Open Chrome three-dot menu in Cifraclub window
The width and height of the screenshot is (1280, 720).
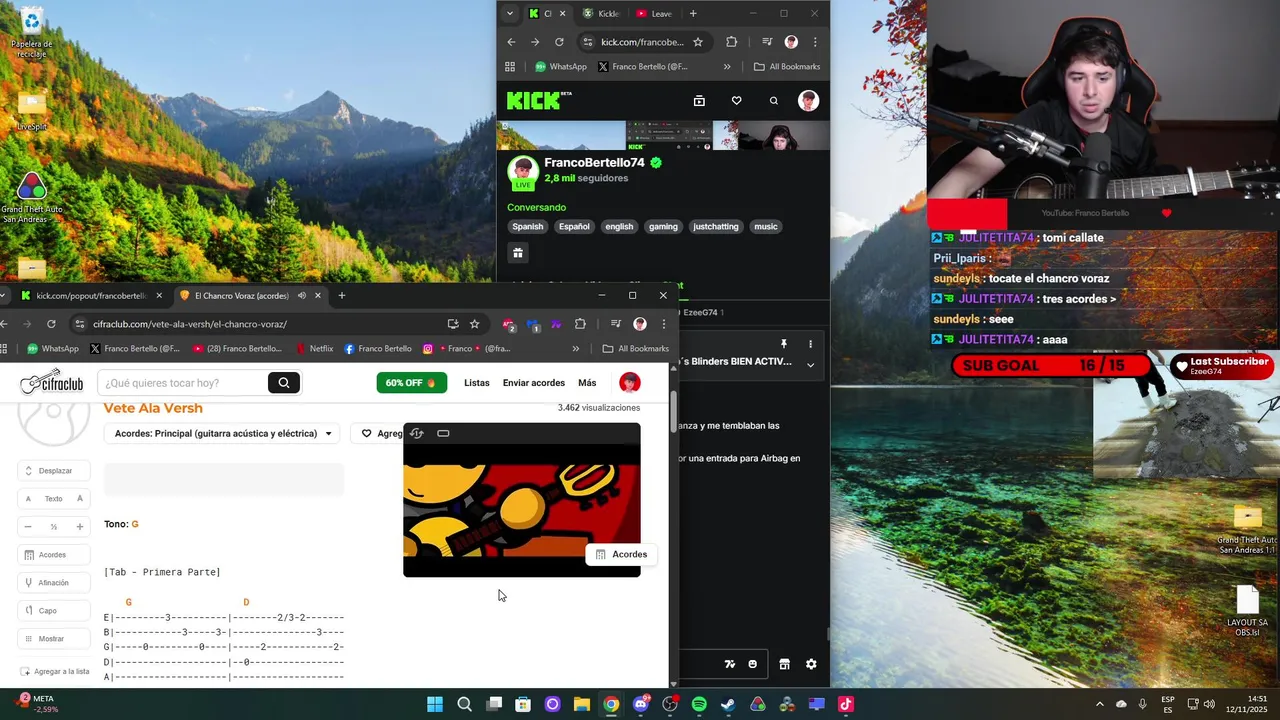pos(663,324)
